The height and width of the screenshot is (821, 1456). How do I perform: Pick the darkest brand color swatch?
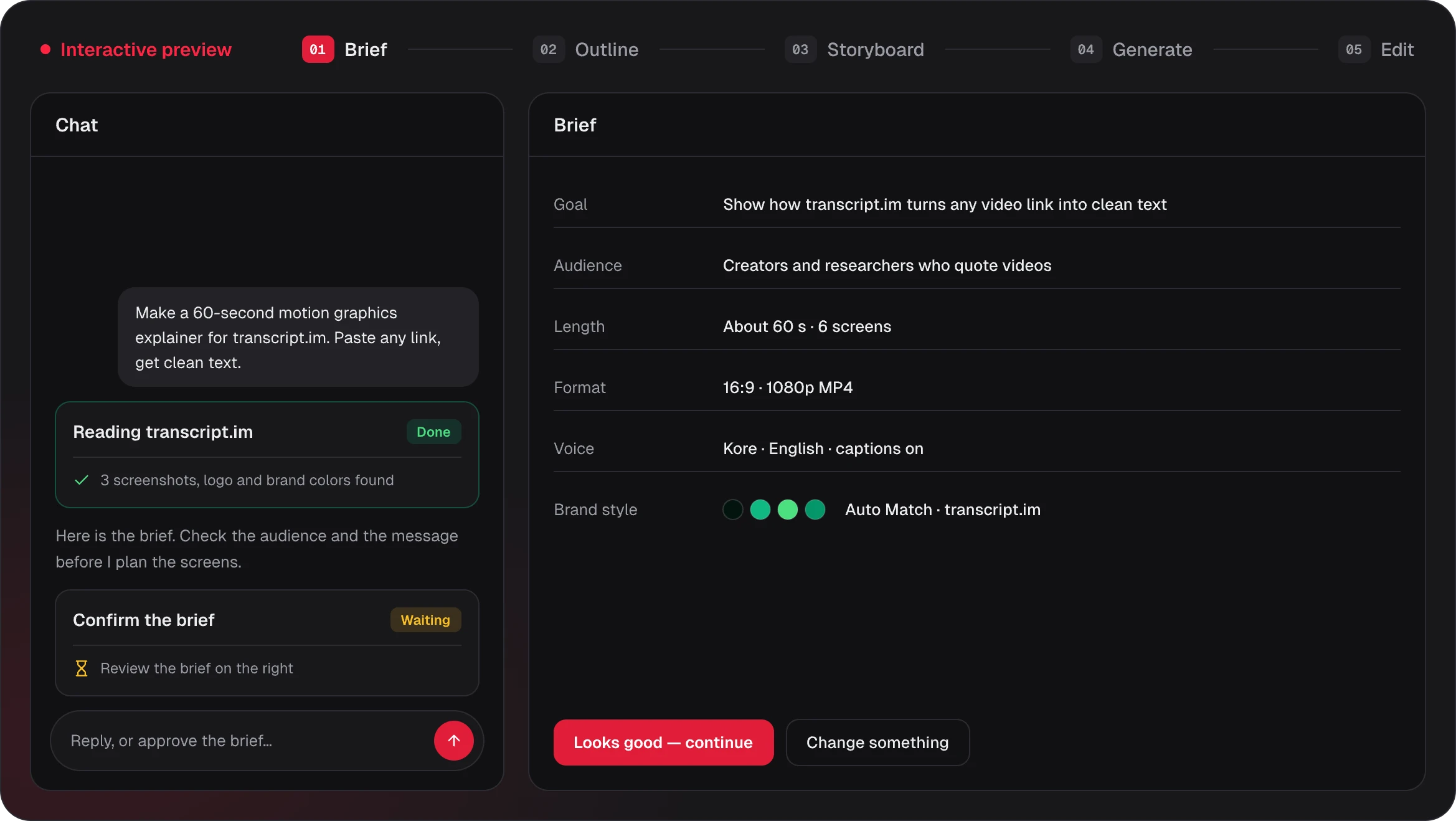point(733,510)
